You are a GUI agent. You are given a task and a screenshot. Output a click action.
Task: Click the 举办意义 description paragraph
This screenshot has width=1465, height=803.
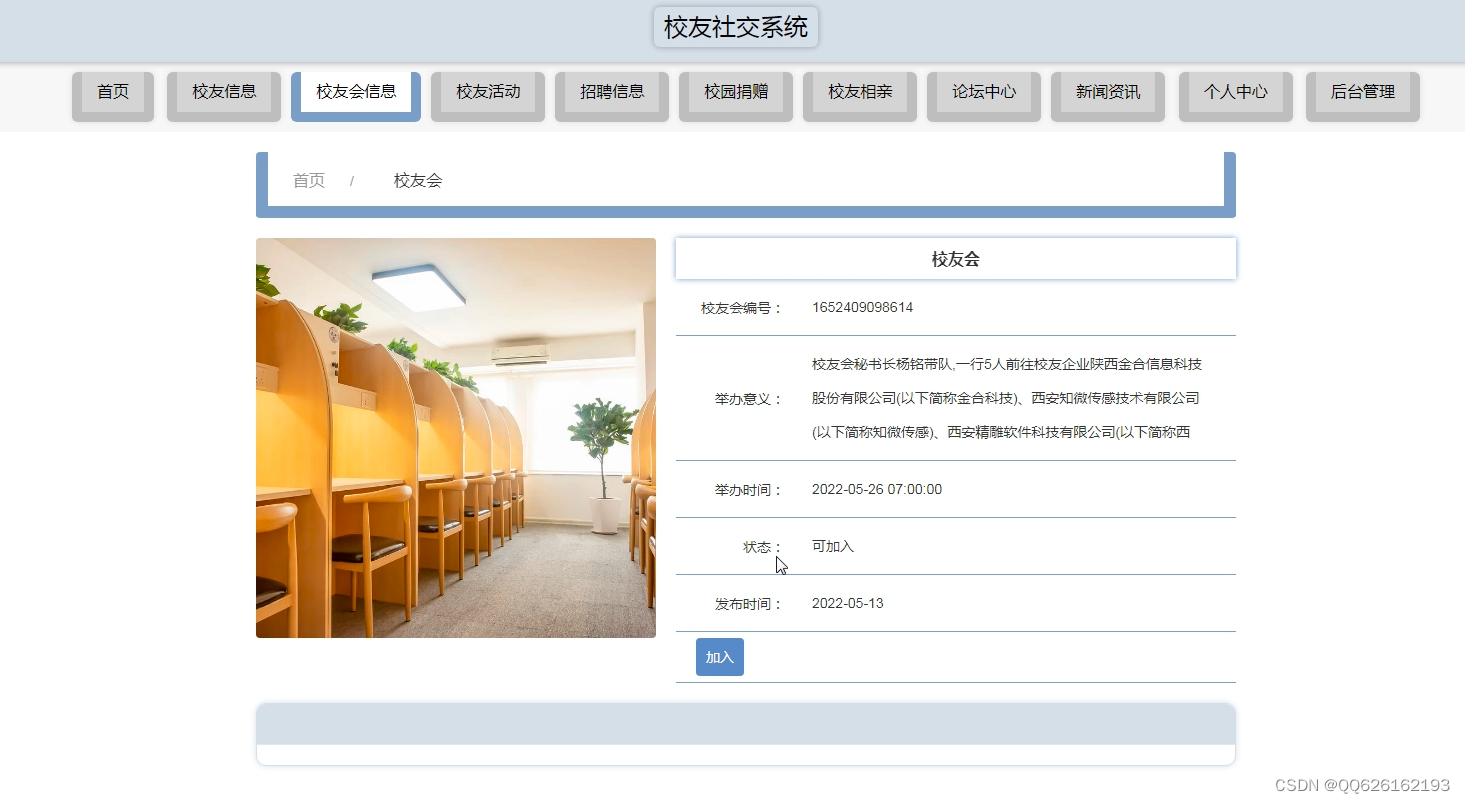(1007, 398)
